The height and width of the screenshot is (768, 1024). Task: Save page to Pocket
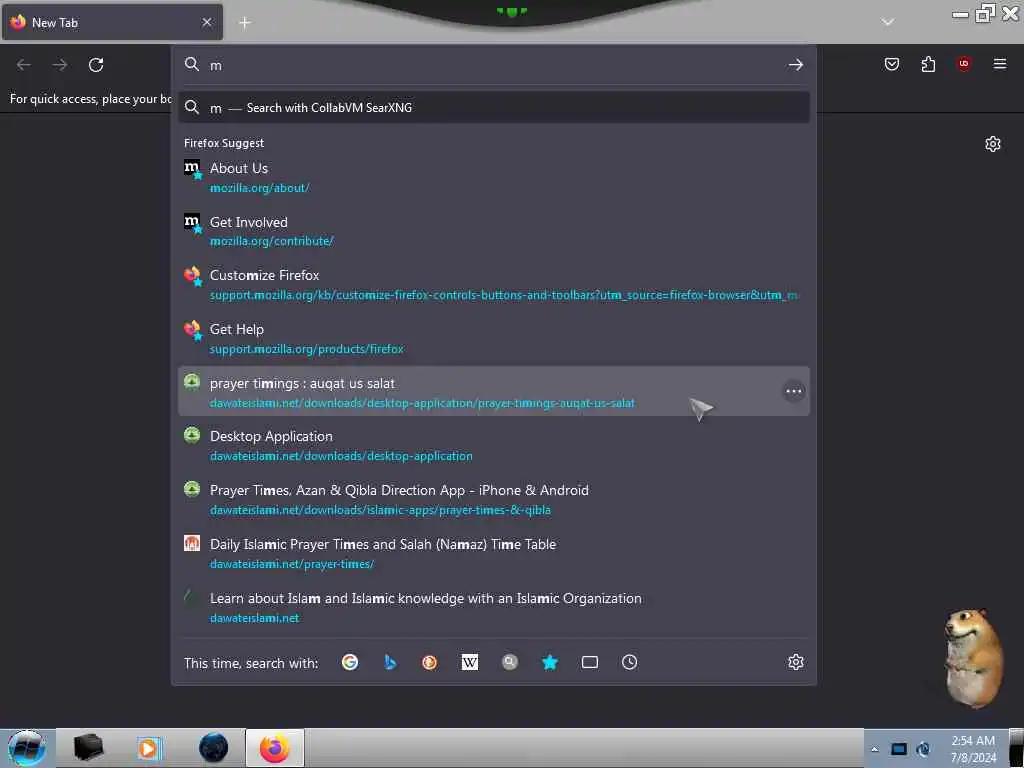tap(892, 64)
